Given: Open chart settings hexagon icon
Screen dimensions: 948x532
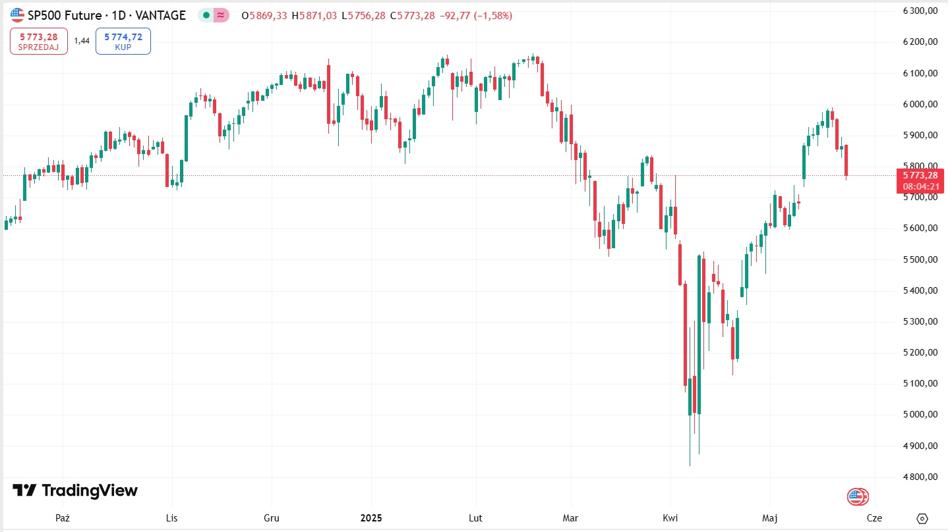Looking at the screenshot, I should coord(921,518).
